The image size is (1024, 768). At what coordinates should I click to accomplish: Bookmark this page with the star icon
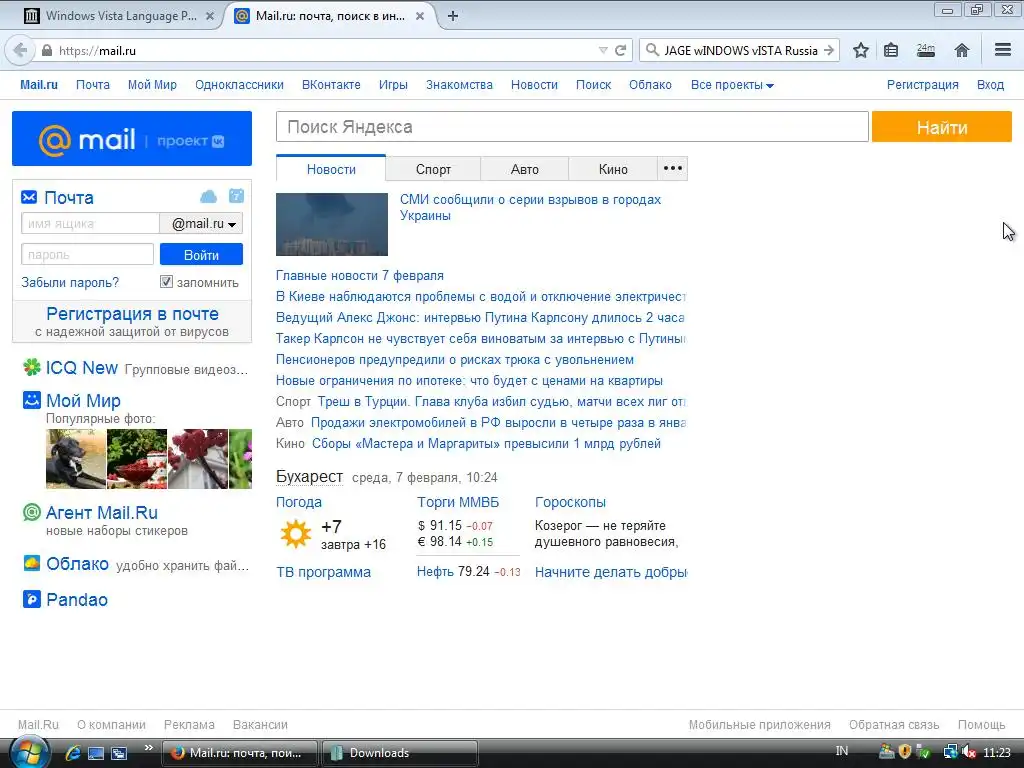(x=861, y=50)
